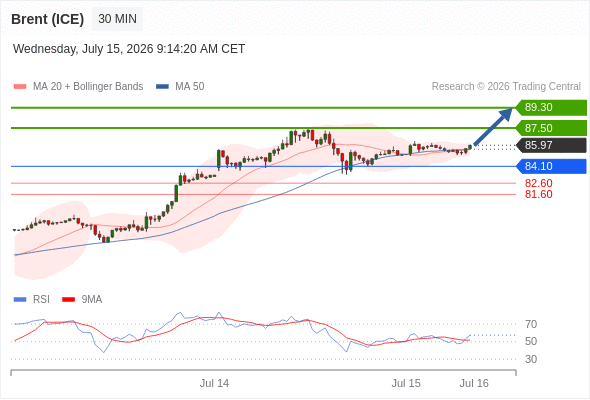Click the 30 MIN timeframe badge

click(x=117, y=19)
